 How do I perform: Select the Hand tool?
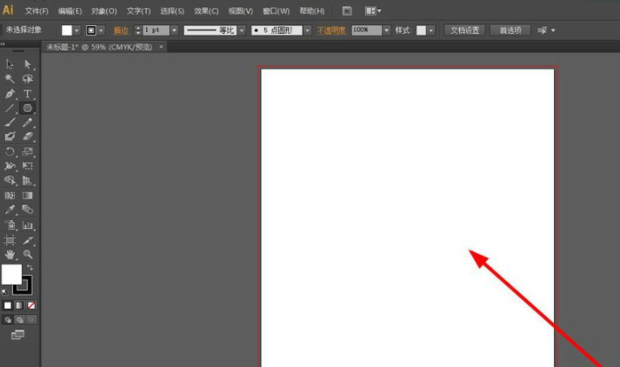pyautogui.click(x=10, y=254)
